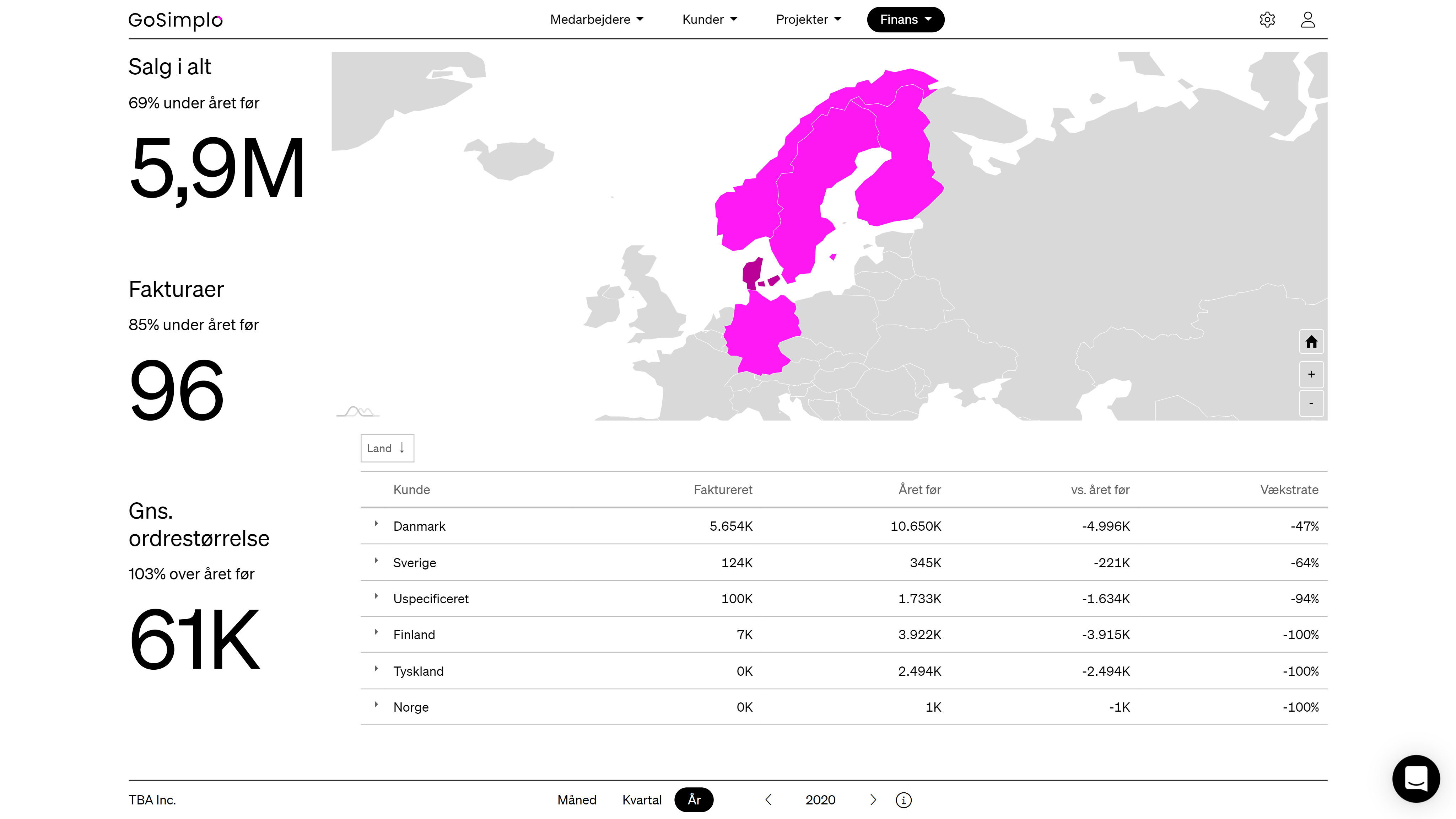The image size is (1456, 819).
Task: Switch period to Kvartal
Action: pos(642,800)
